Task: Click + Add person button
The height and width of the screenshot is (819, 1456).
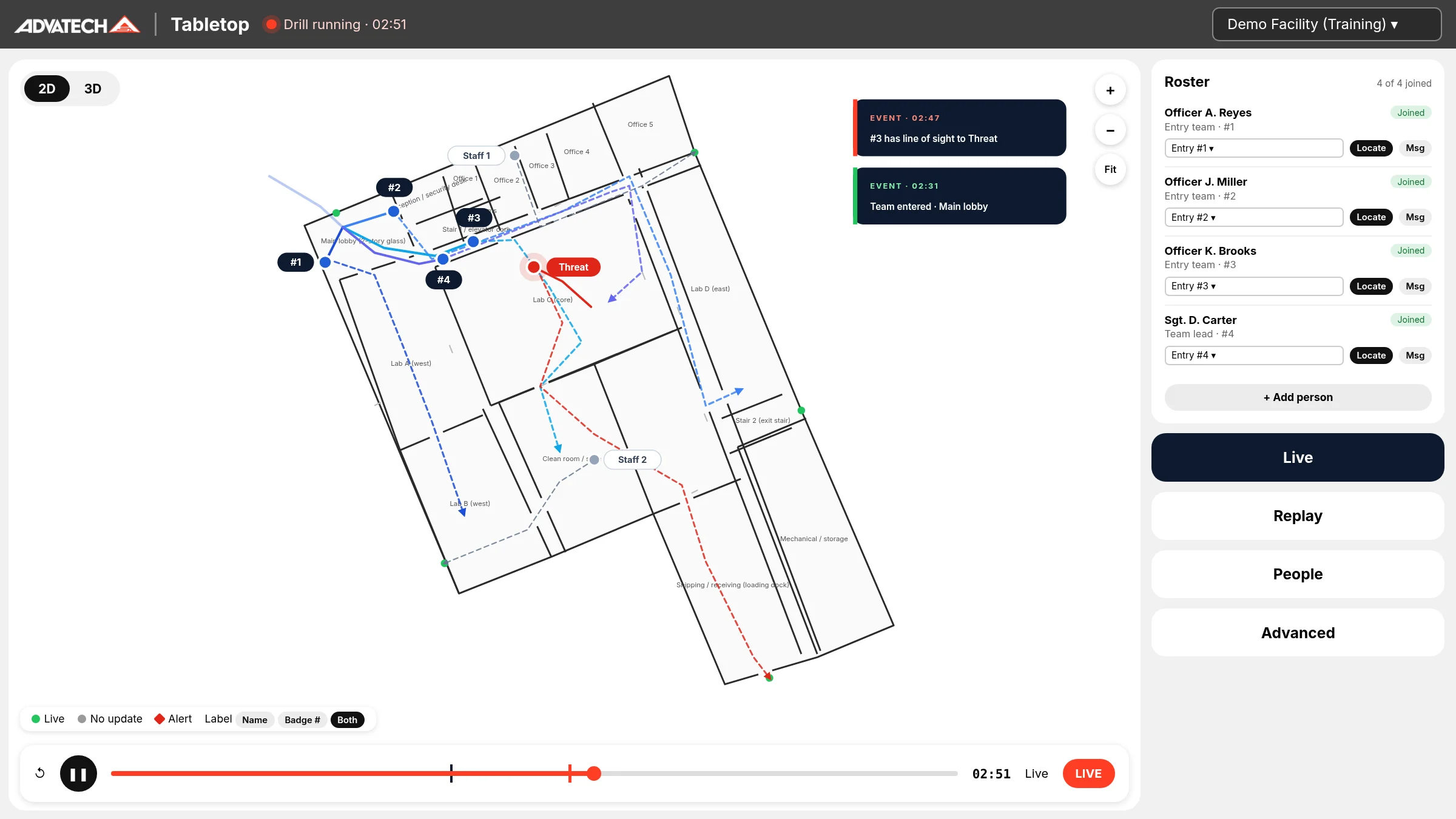Action: (x=1298, y=397)
